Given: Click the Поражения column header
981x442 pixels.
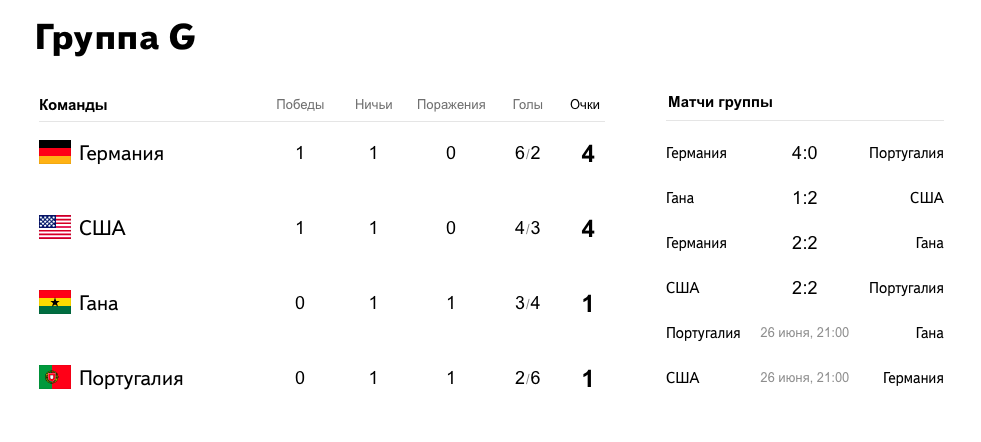Looking at the screenshot, I should click(x=451, y=105).
